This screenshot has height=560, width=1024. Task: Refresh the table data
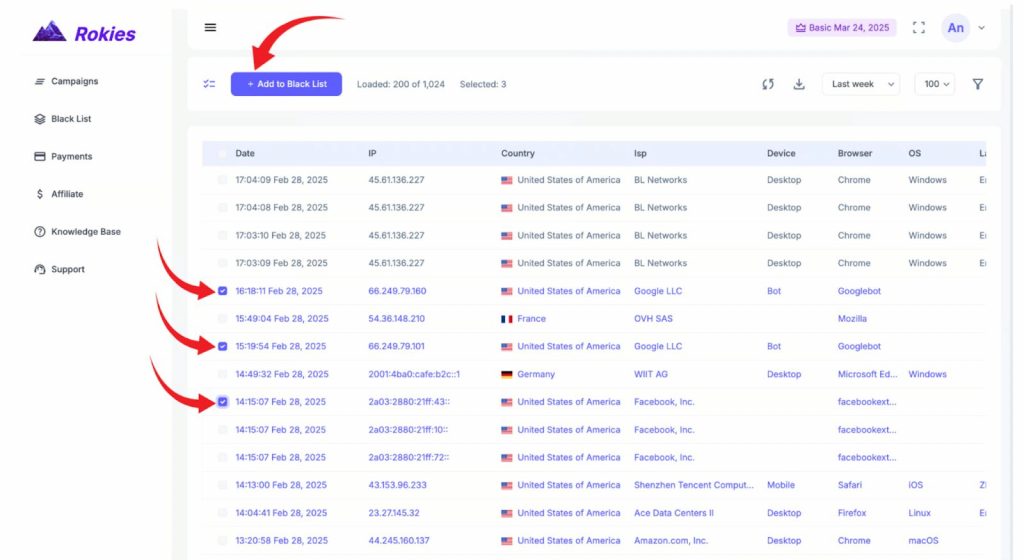(768, 84)
